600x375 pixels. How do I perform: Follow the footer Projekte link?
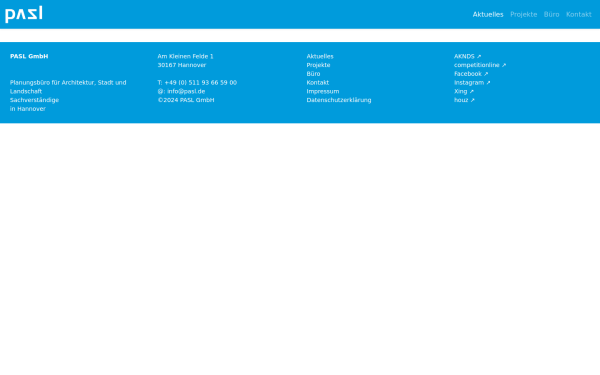point(318,65)
